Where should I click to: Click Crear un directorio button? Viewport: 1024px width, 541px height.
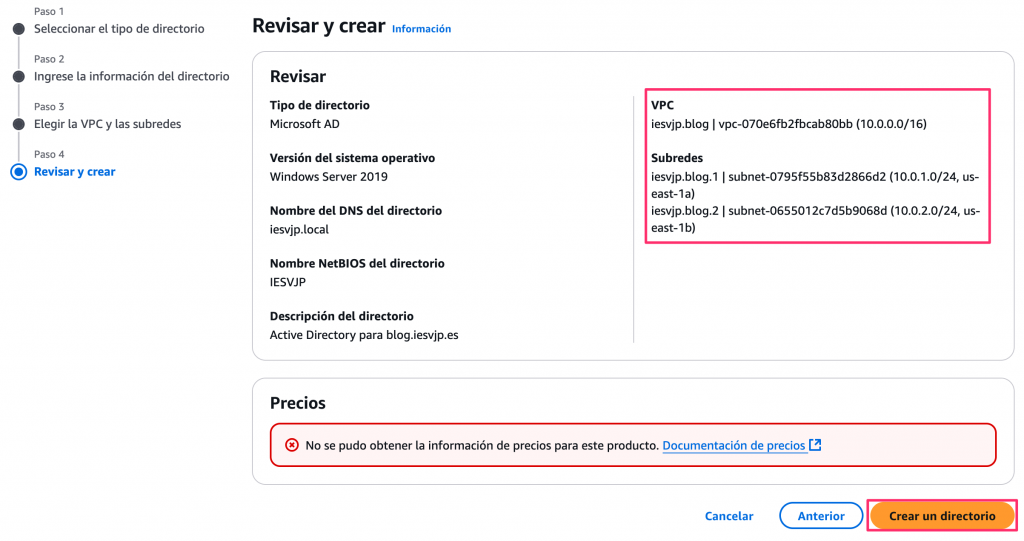pyautogui.click(x=942, y=516)
